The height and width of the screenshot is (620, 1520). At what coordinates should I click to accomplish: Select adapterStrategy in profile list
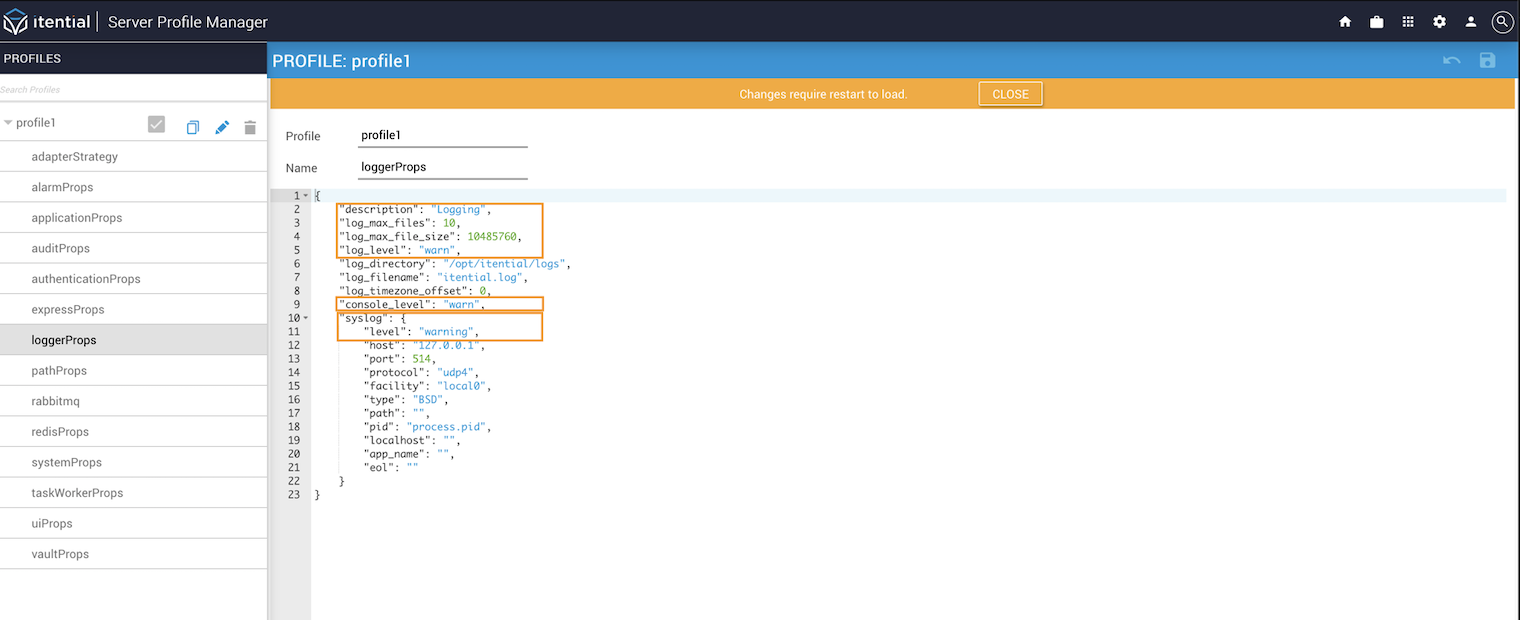click(134, 157)
